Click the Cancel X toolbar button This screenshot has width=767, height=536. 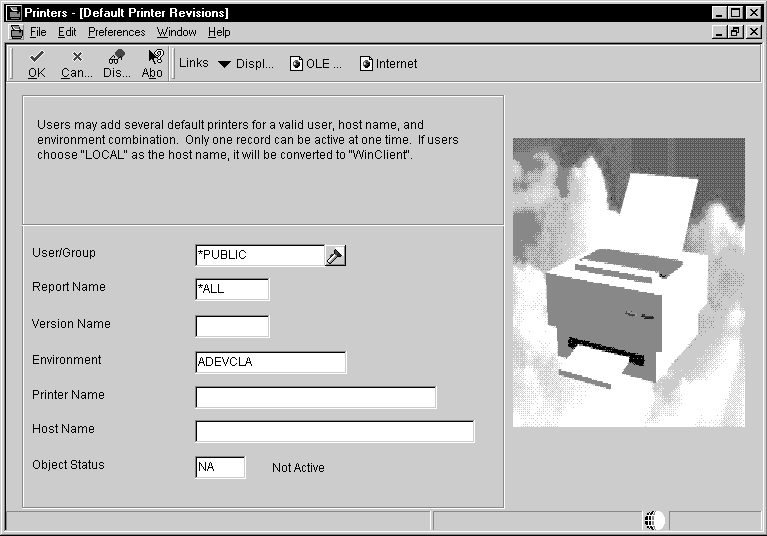click(x=77, y=64)
